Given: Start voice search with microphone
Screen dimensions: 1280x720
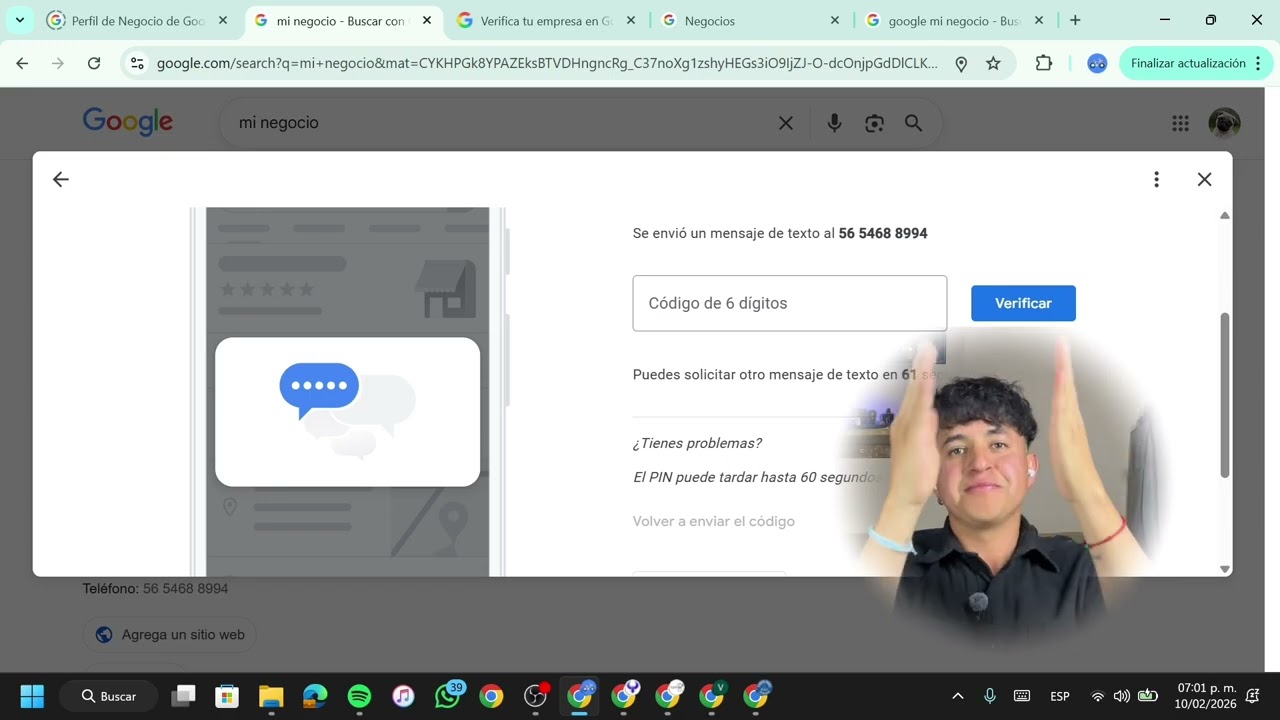Looking at the screenshot, I should 834,123.
